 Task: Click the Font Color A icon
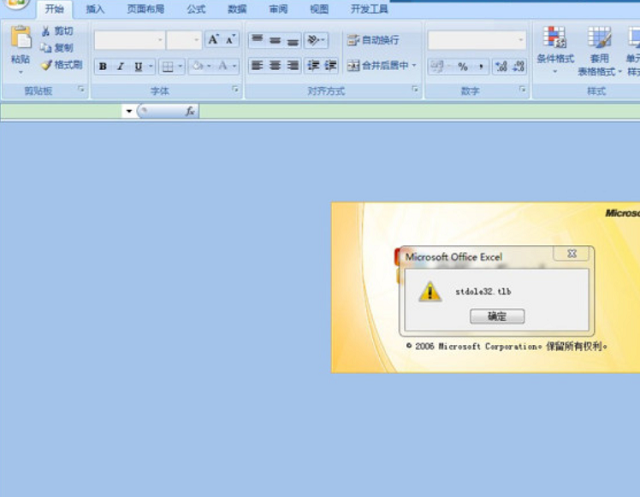click(223, 66)
